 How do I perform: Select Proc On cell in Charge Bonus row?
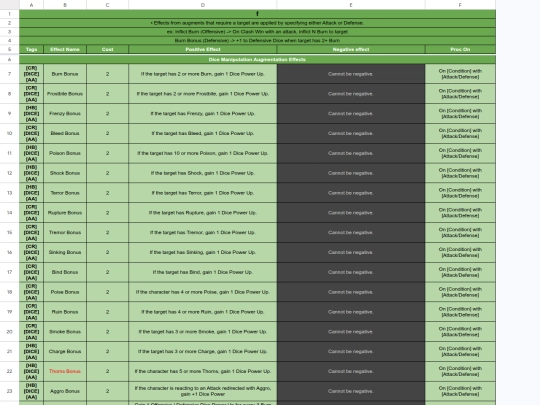pyautogui.click(x=460, y=352)
